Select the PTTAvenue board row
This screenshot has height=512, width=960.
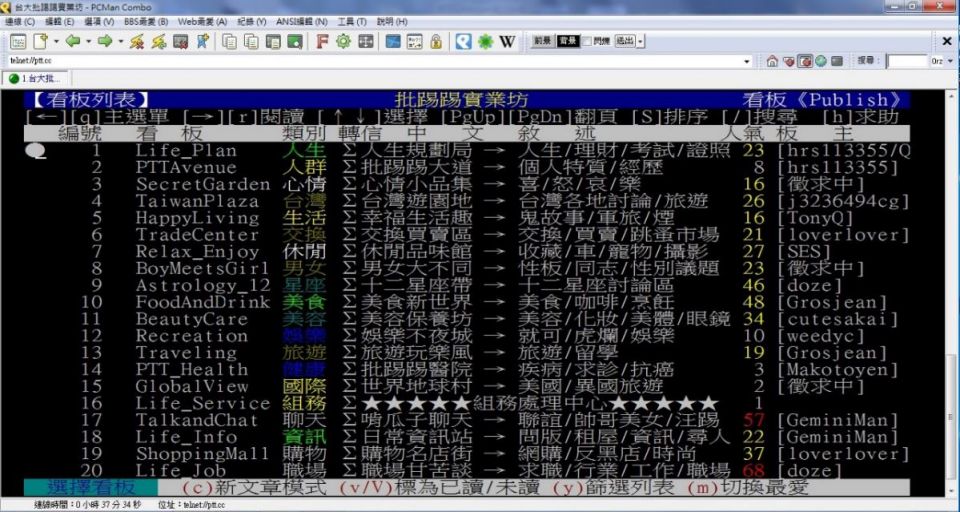click(467, 167)
